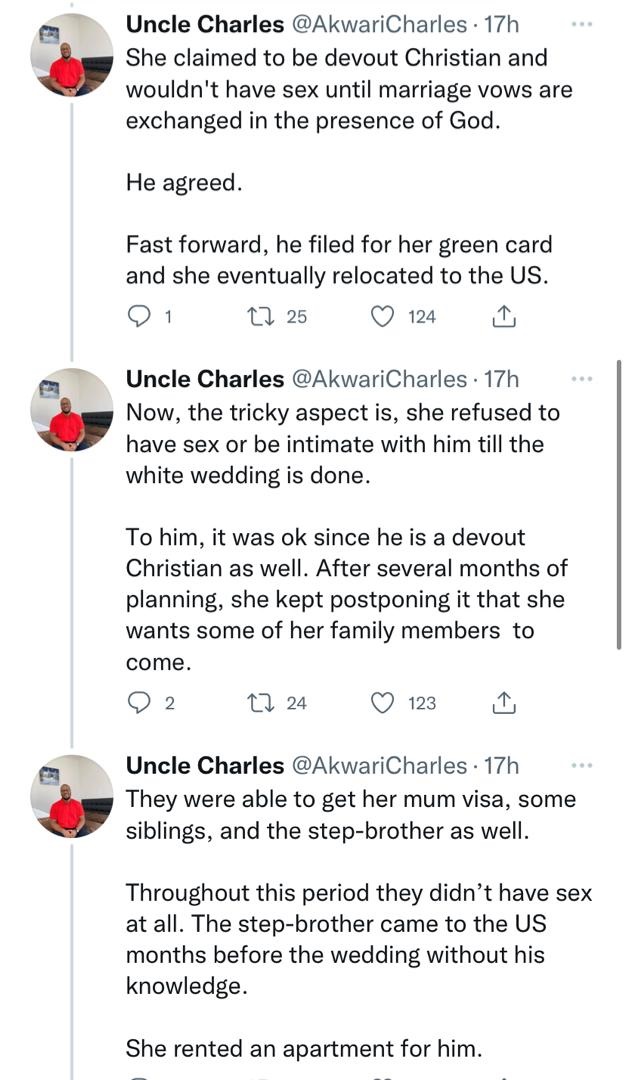Image resolution: width=626 pixels, height=1080 pixels.
Task: Open the avatar beside the green card tweet
Action: (x=70, y=55)
